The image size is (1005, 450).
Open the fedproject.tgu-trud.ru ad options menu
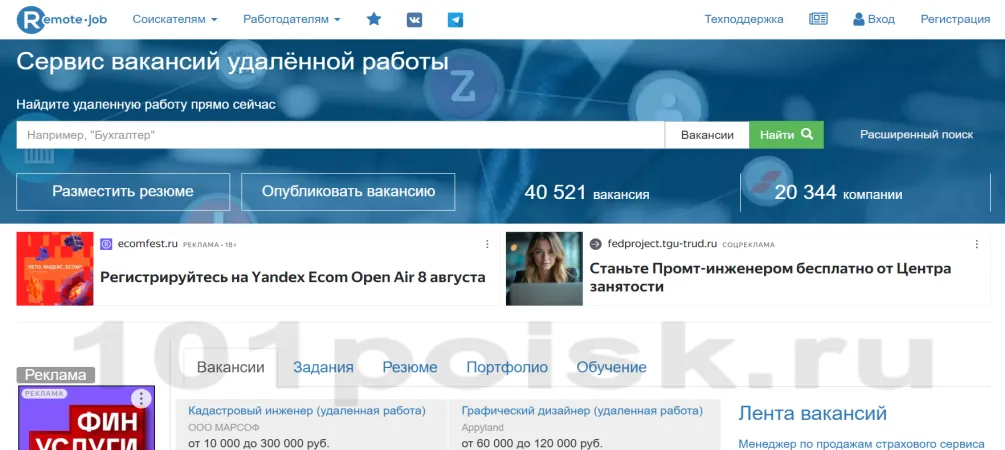point(977,244)
